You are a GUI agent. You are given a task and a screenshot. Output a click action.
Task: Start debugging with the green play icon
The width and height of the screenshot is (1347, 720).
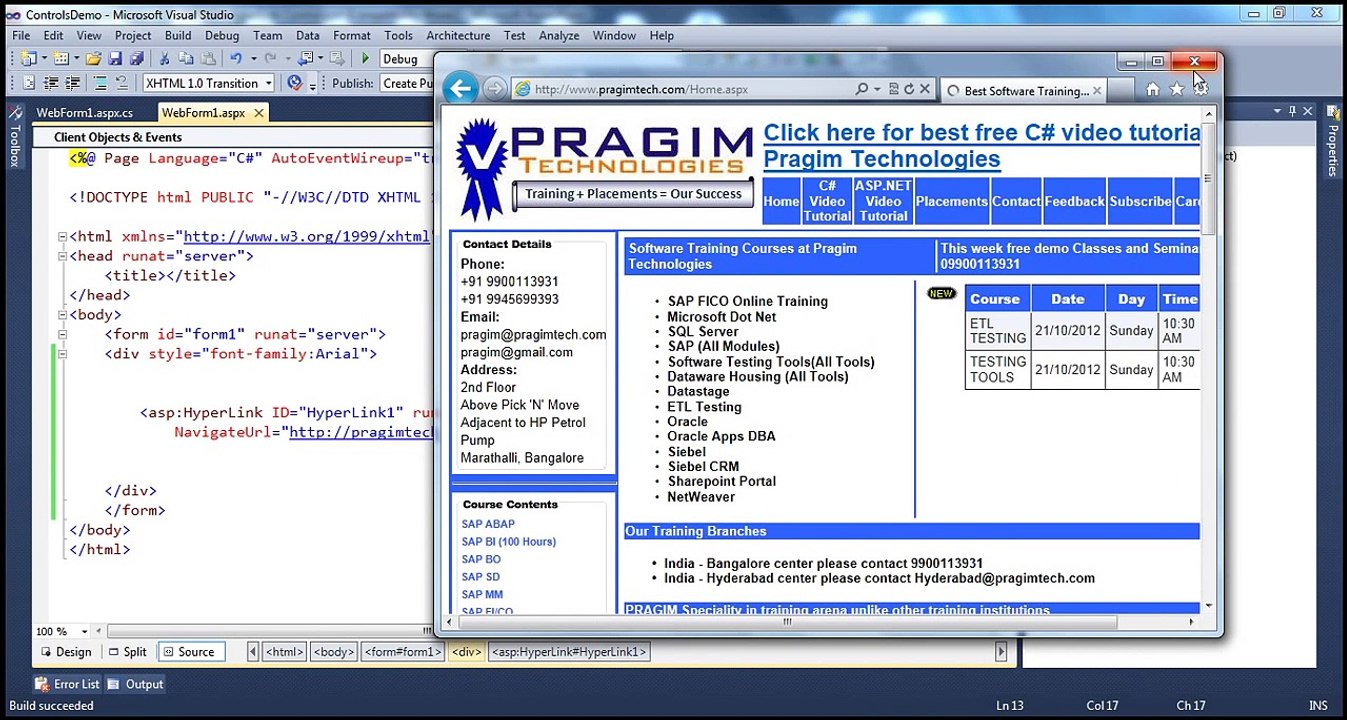[x=365, y=59]
